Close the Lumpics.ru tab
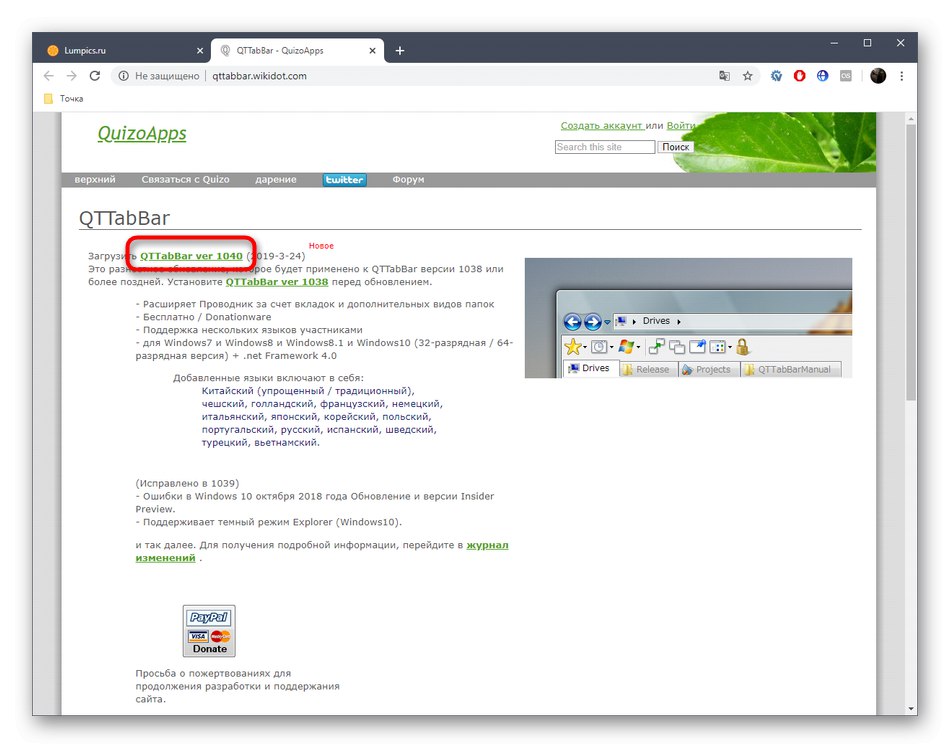 tap(200, 51)
